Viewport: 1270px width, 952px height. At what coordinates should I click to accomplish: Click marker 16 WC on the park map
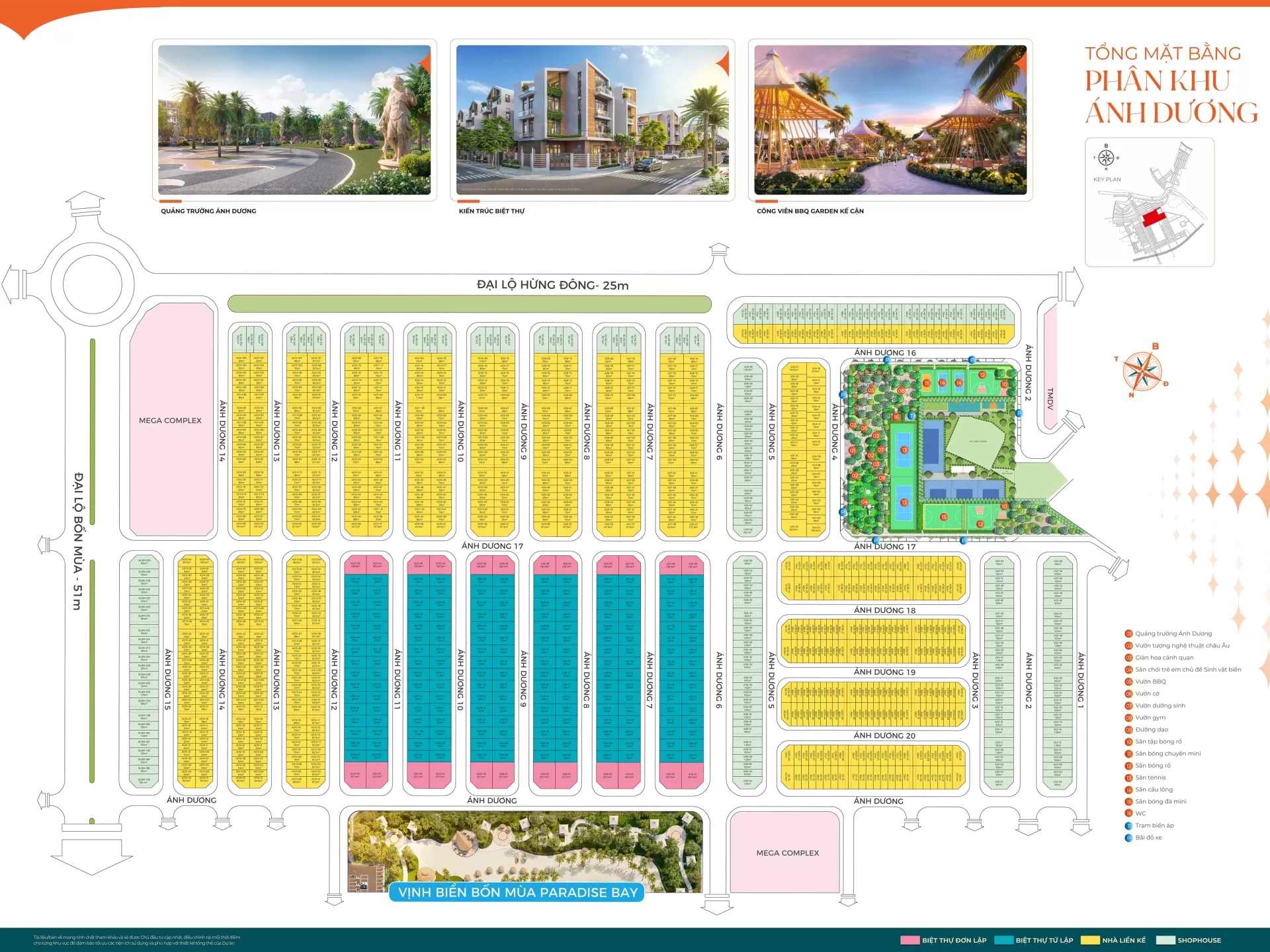tap(897, 417)
